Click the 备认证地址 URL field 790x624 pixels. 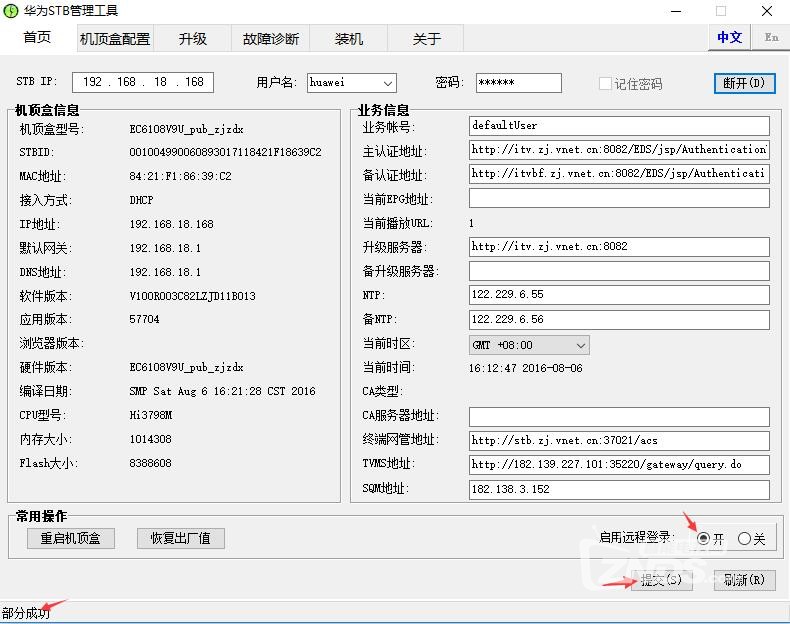(619, 174)
